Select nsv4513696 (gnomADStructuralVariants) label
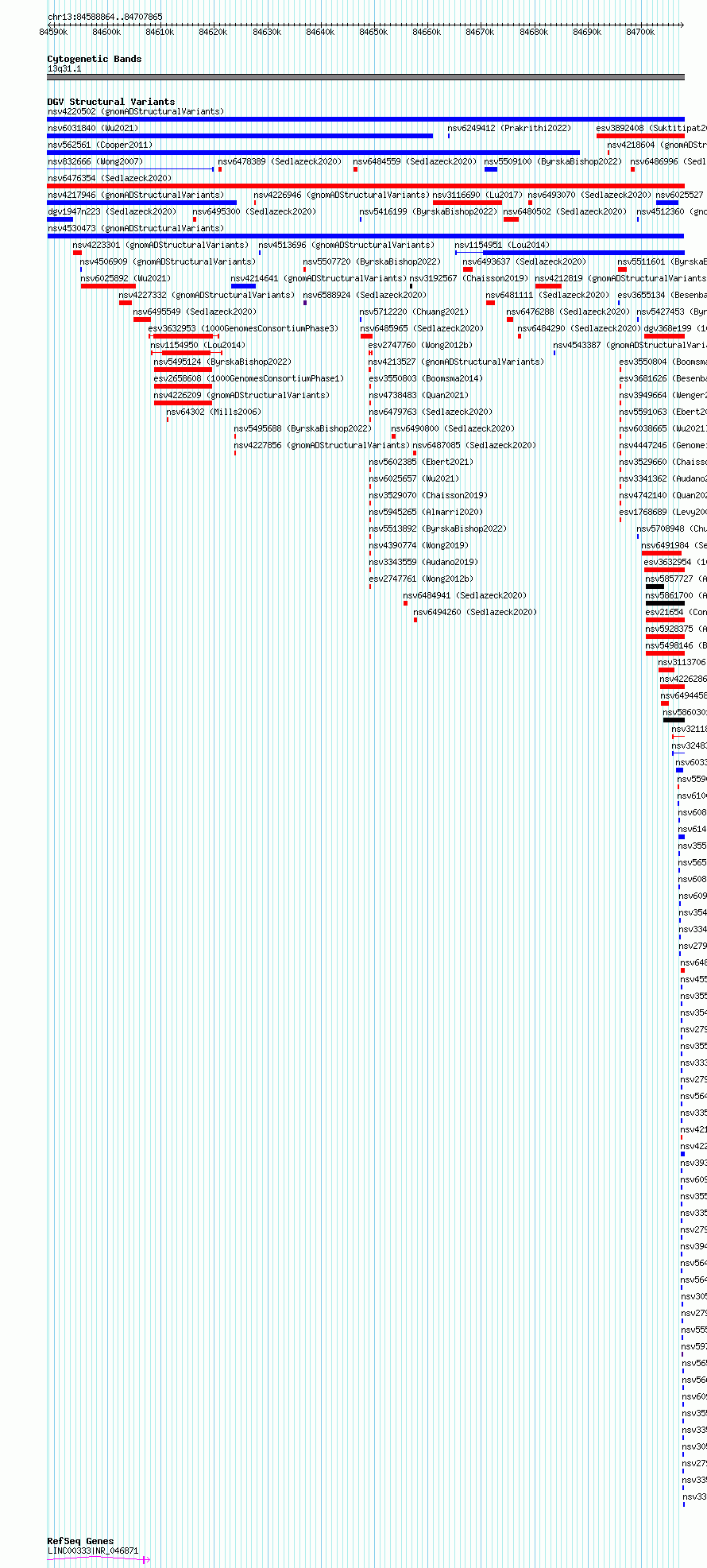Viewport: 707px width, 1568px height. click(x=346, y=245)
